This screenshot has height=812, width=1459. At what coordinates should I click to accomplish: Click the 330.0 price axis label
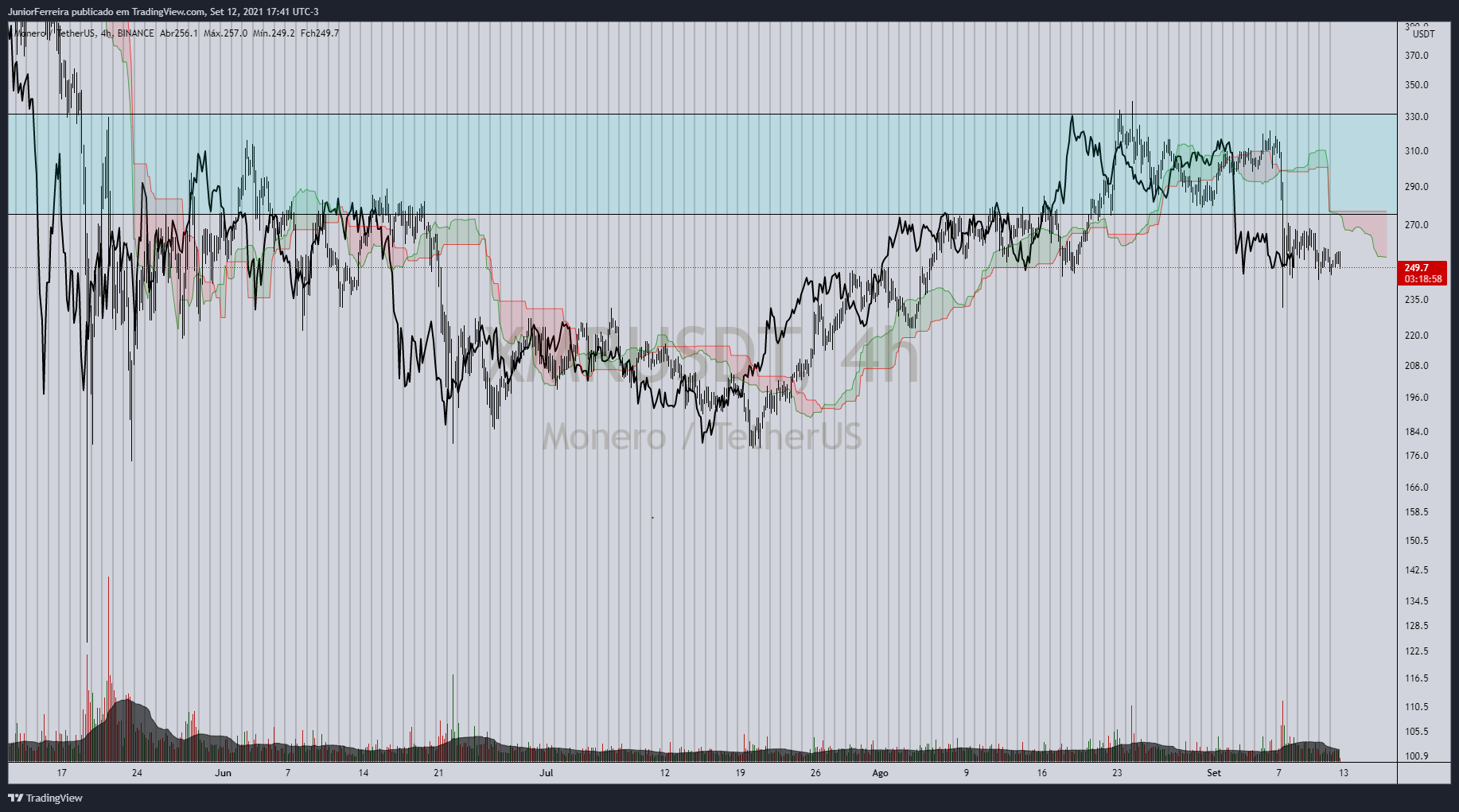[1416, 117]
